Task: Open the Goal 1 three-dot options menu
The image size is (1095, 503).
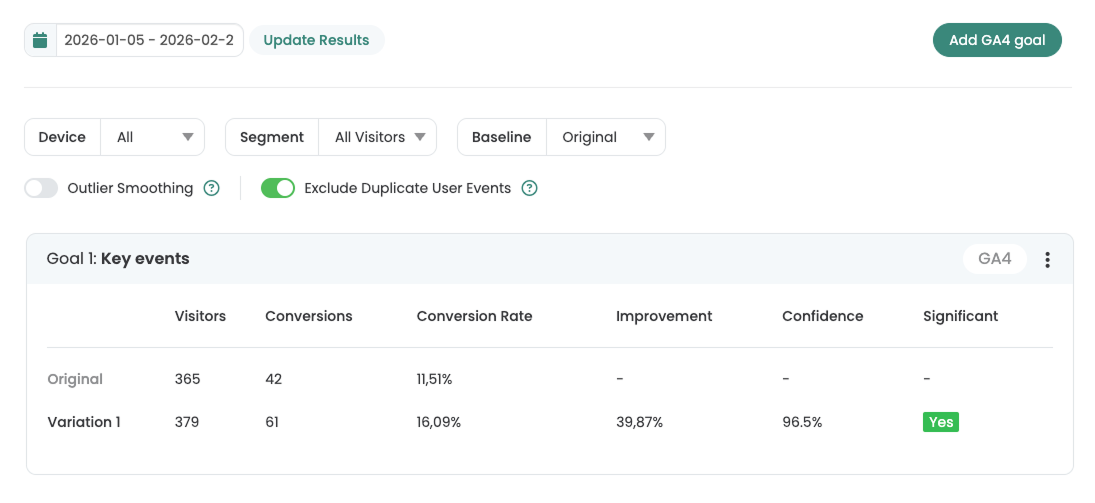Action: pyautogui.click(x=1048, y=259)
